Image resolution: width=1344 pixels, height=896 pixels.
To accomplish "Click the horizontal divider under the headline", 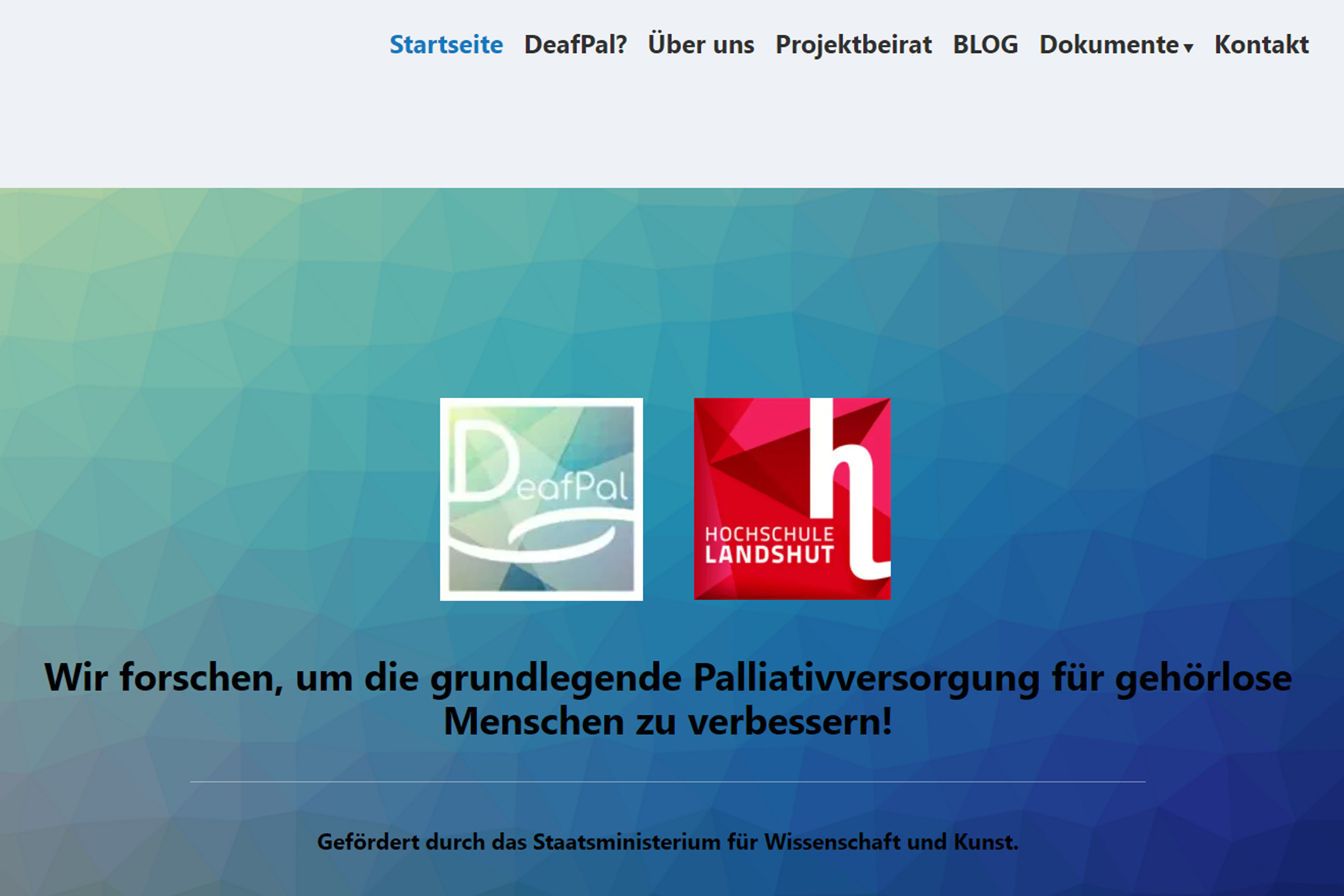I will pyautogui.click(x=668, y=781).
